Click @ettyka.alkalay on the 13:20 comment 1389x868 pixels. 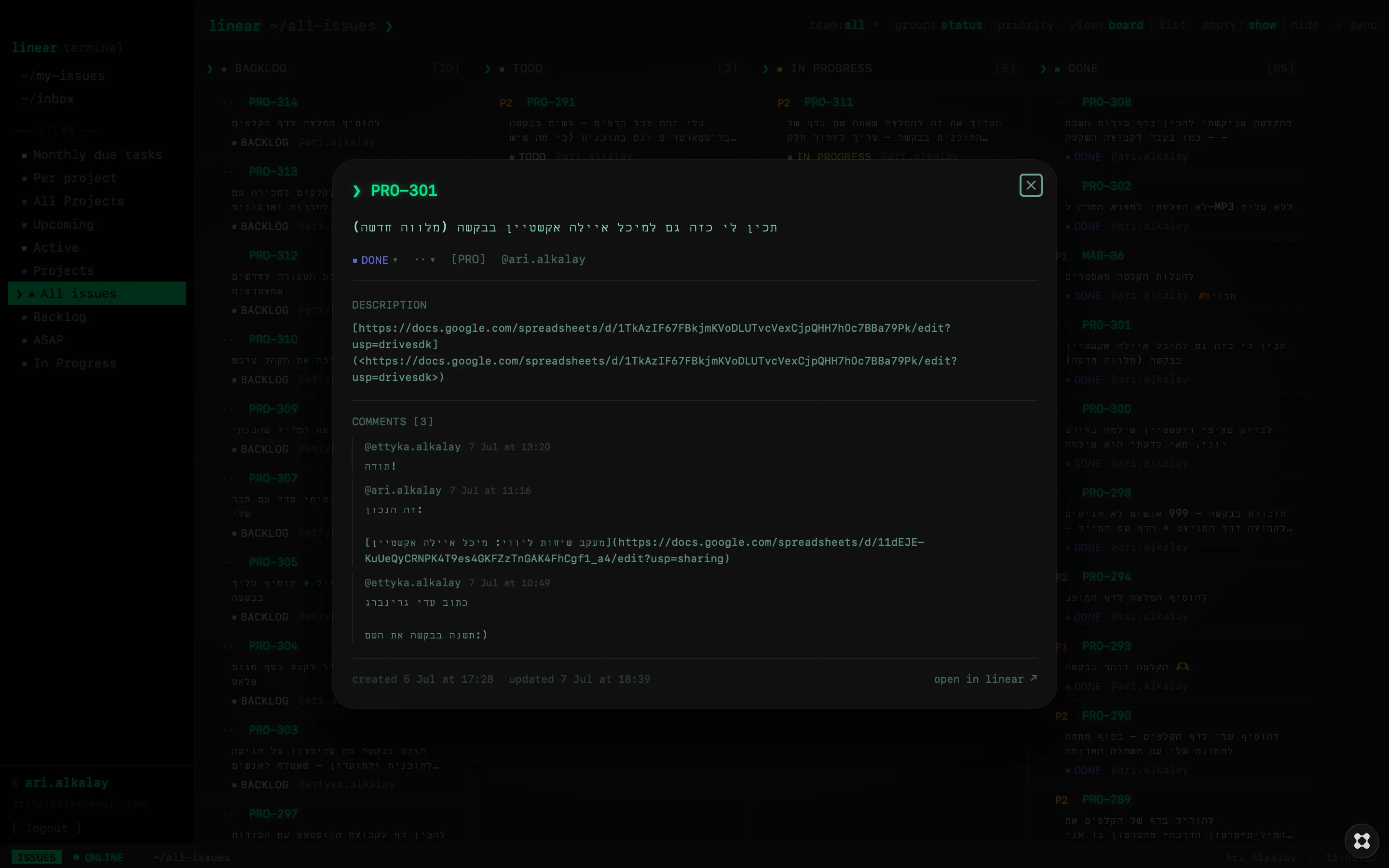coord(412,447)
